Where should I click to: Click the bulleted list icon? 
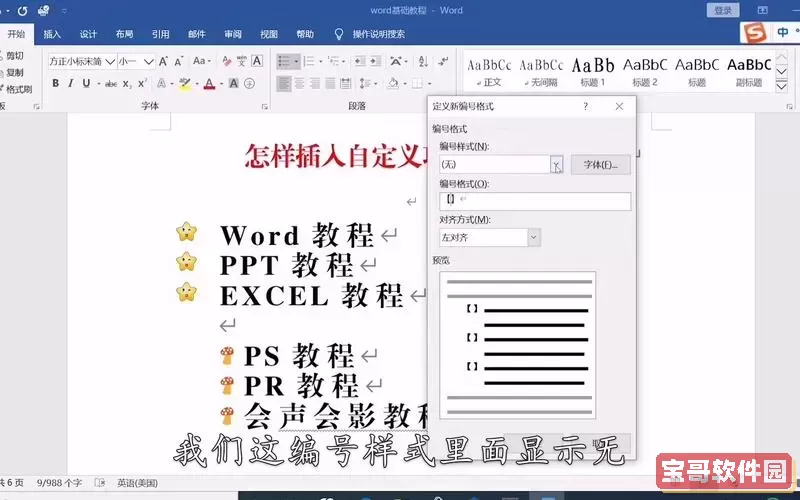pyautogui.click(x=284, y=62)
